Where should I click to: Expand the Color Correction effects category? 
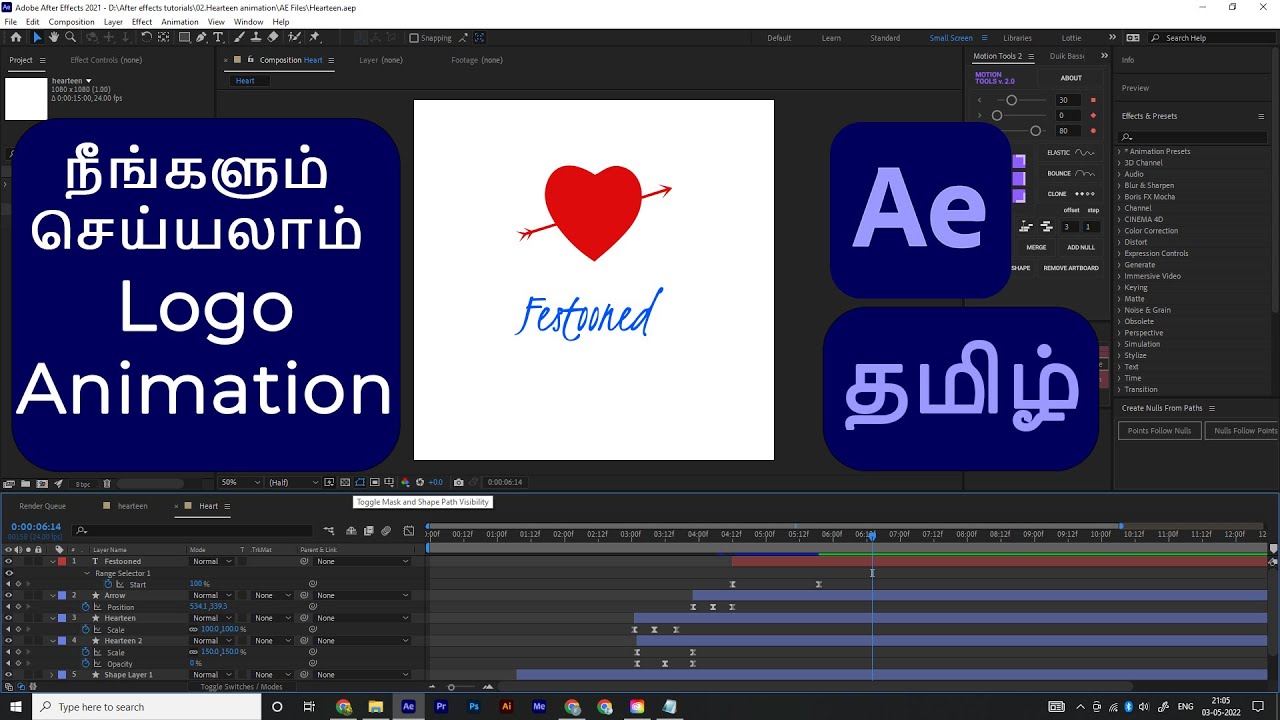(1119, 231)
